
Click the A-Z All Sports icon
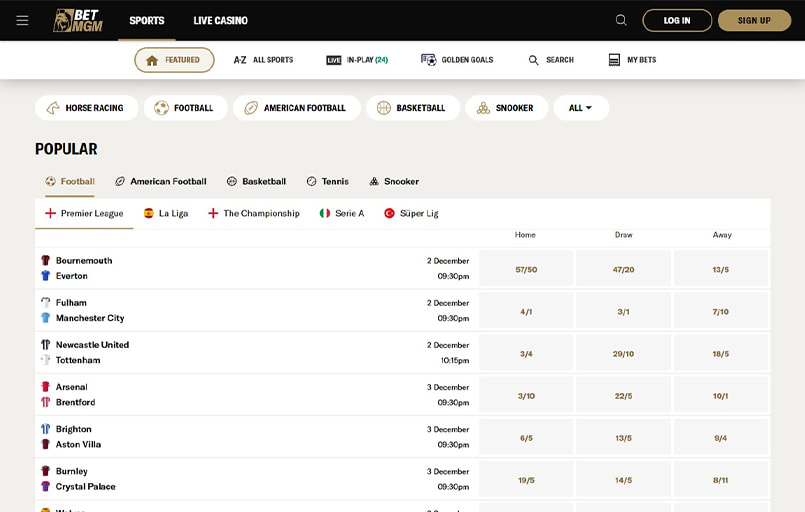[x=240, y=60]
